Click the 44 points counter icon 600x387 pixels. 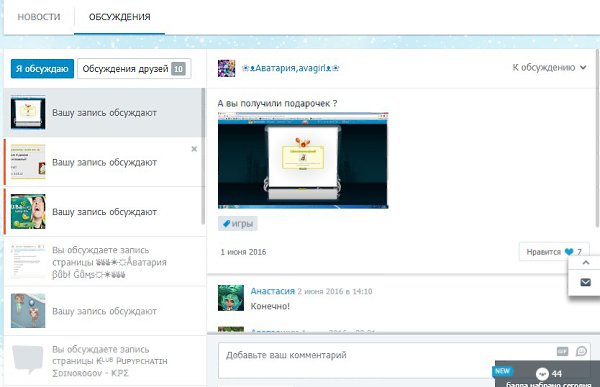tap(542, 374)
